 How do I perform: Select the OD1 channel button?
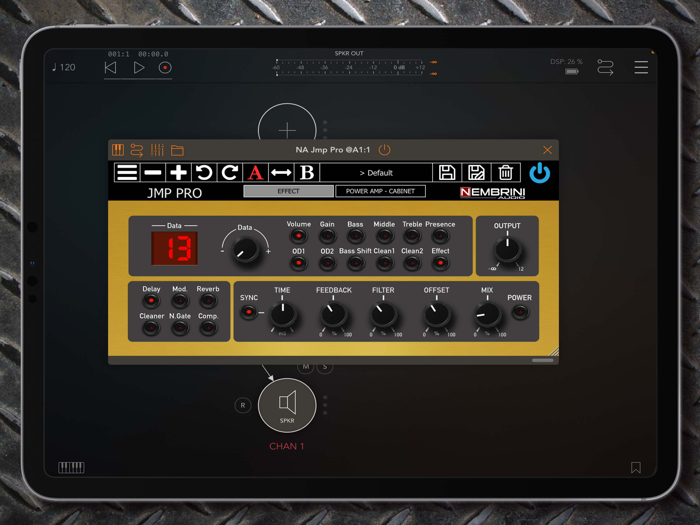pos(299,263)
